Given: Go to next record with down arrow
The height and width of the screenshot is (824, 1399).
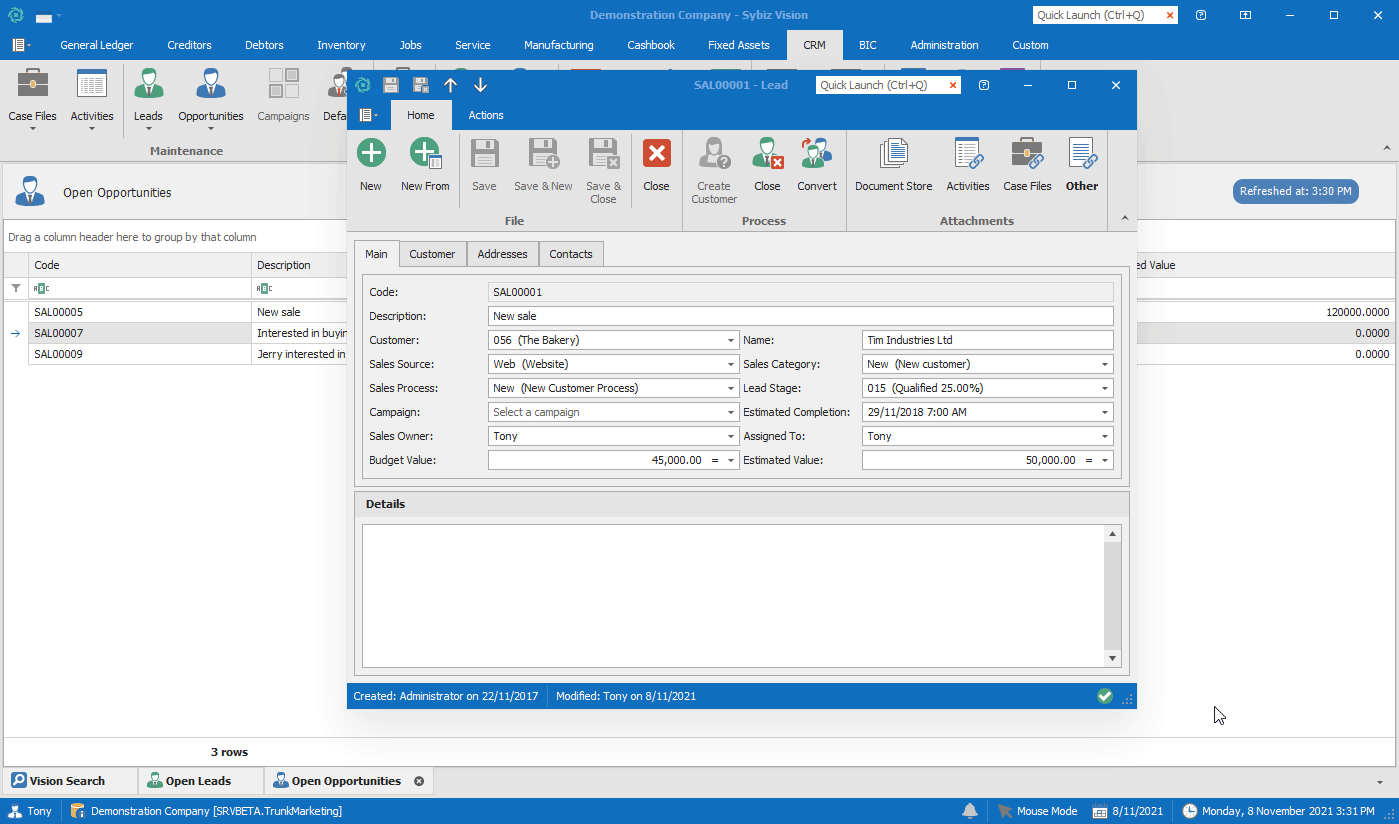Looking at the screenshot, I should (x=480, y=86).
